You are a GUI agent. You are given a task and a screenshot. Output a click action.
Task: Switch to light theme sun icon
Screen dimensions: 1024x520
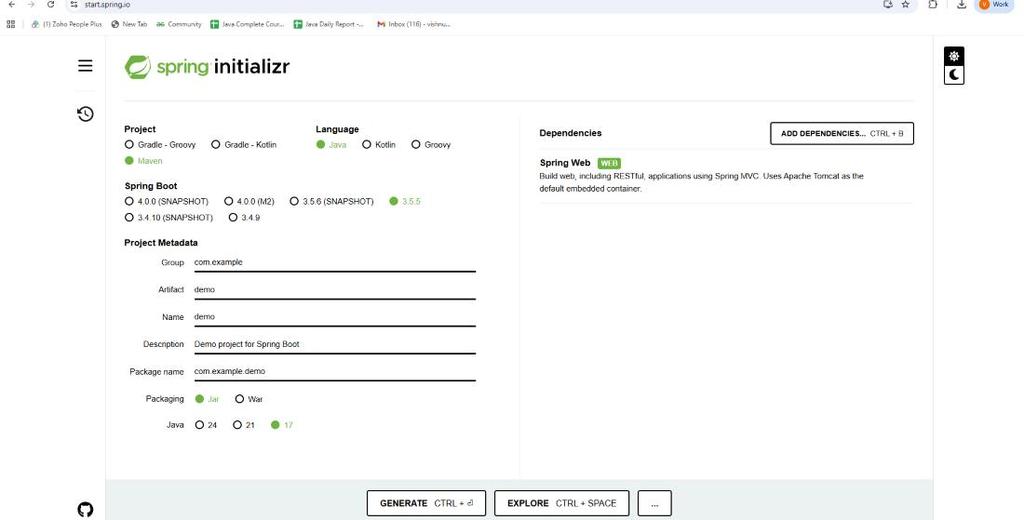pos(954,56)
